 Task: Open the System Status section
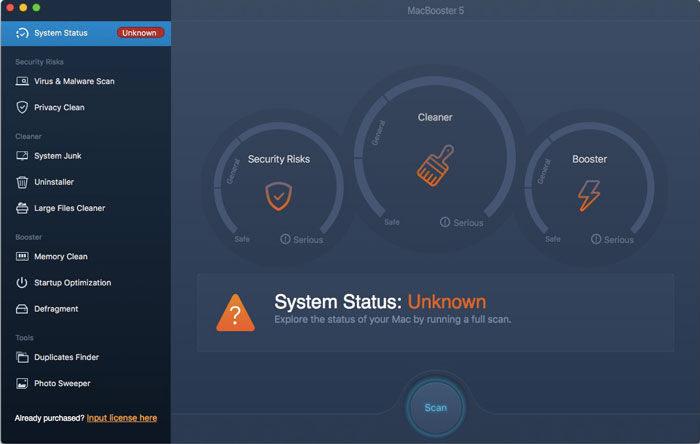[x=86, y=33]
